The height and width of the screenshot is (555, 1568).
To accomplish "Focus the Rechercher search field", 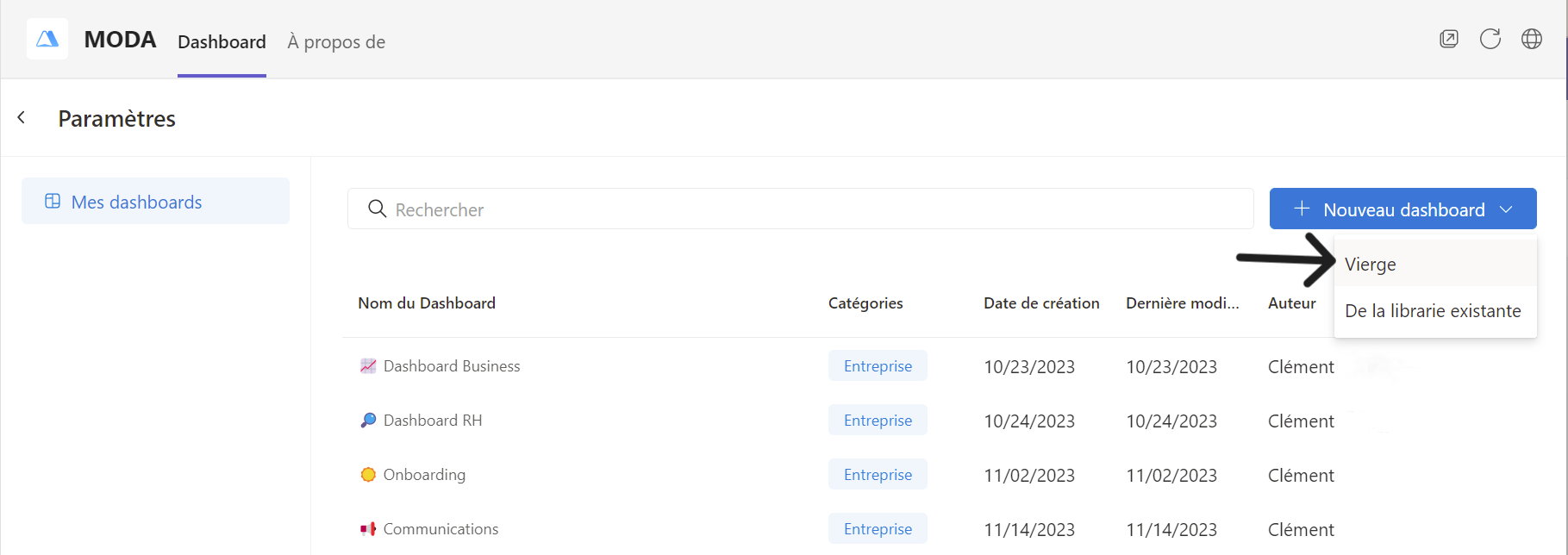I will pos(800,209).
